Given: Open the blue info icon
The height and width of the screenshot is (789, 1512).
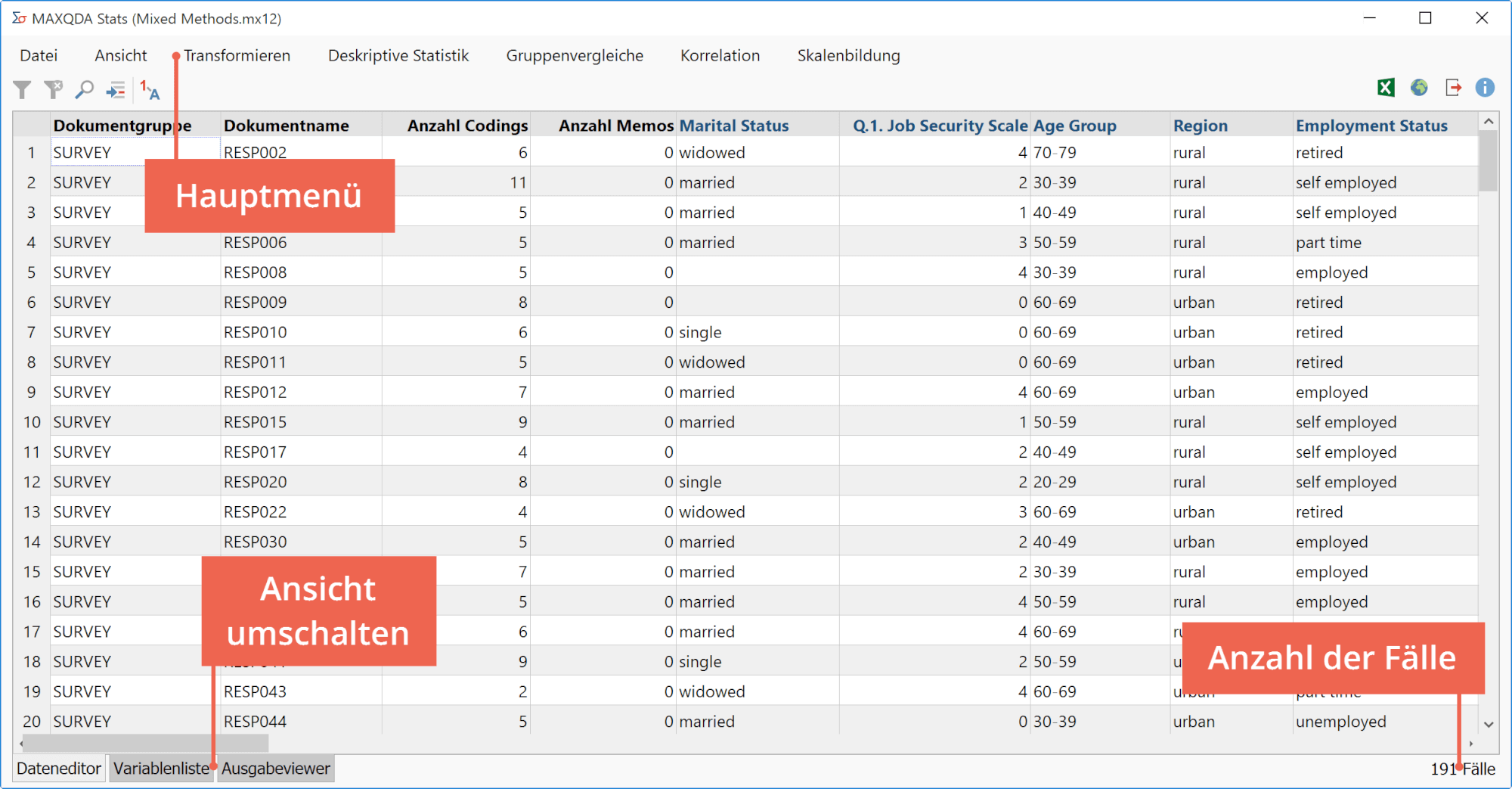Looking at the screenshot, I should (1485, 88).
